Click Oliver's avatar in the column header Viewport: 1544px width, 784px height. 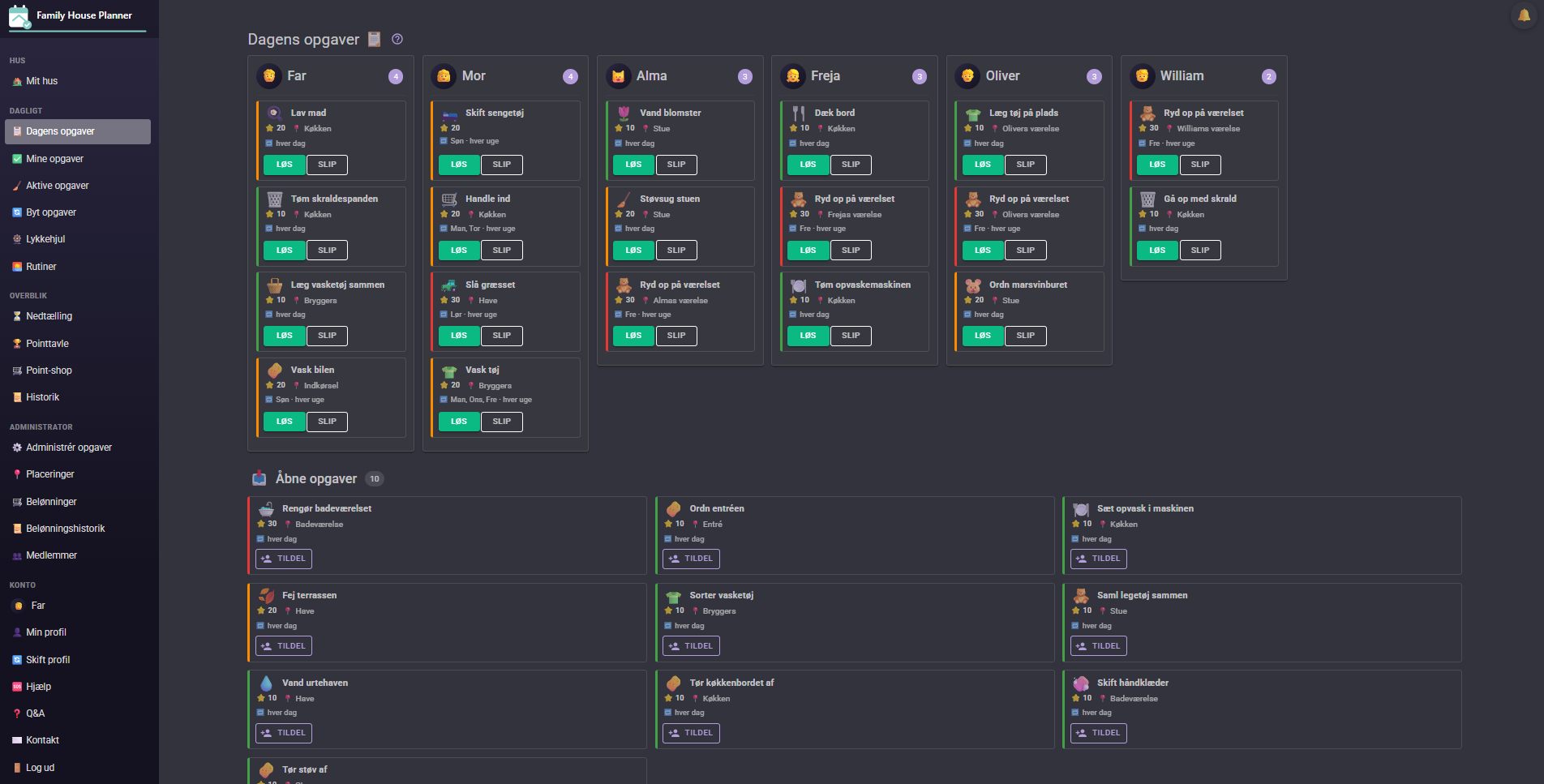click(x=967, y=76)
